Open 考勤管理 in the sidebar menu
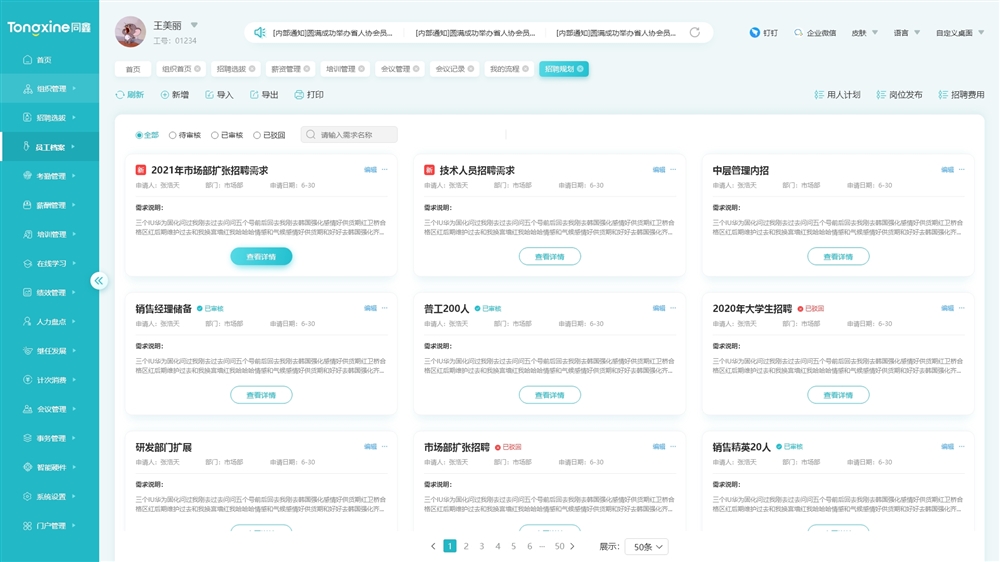The width and height of the screenshot is (1000, 562). (50, 176)
